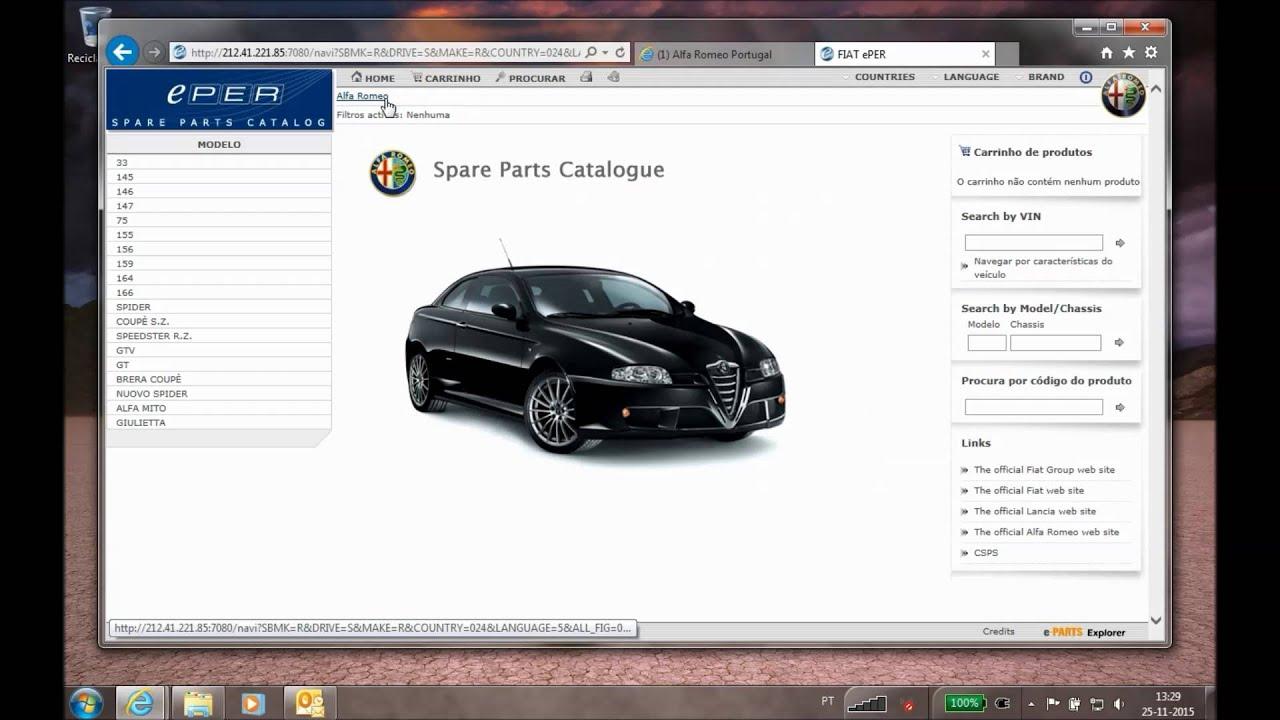Submit VIN search arrow
1280x720 pixels.
pyautogui.click(x=1120, y=243)
